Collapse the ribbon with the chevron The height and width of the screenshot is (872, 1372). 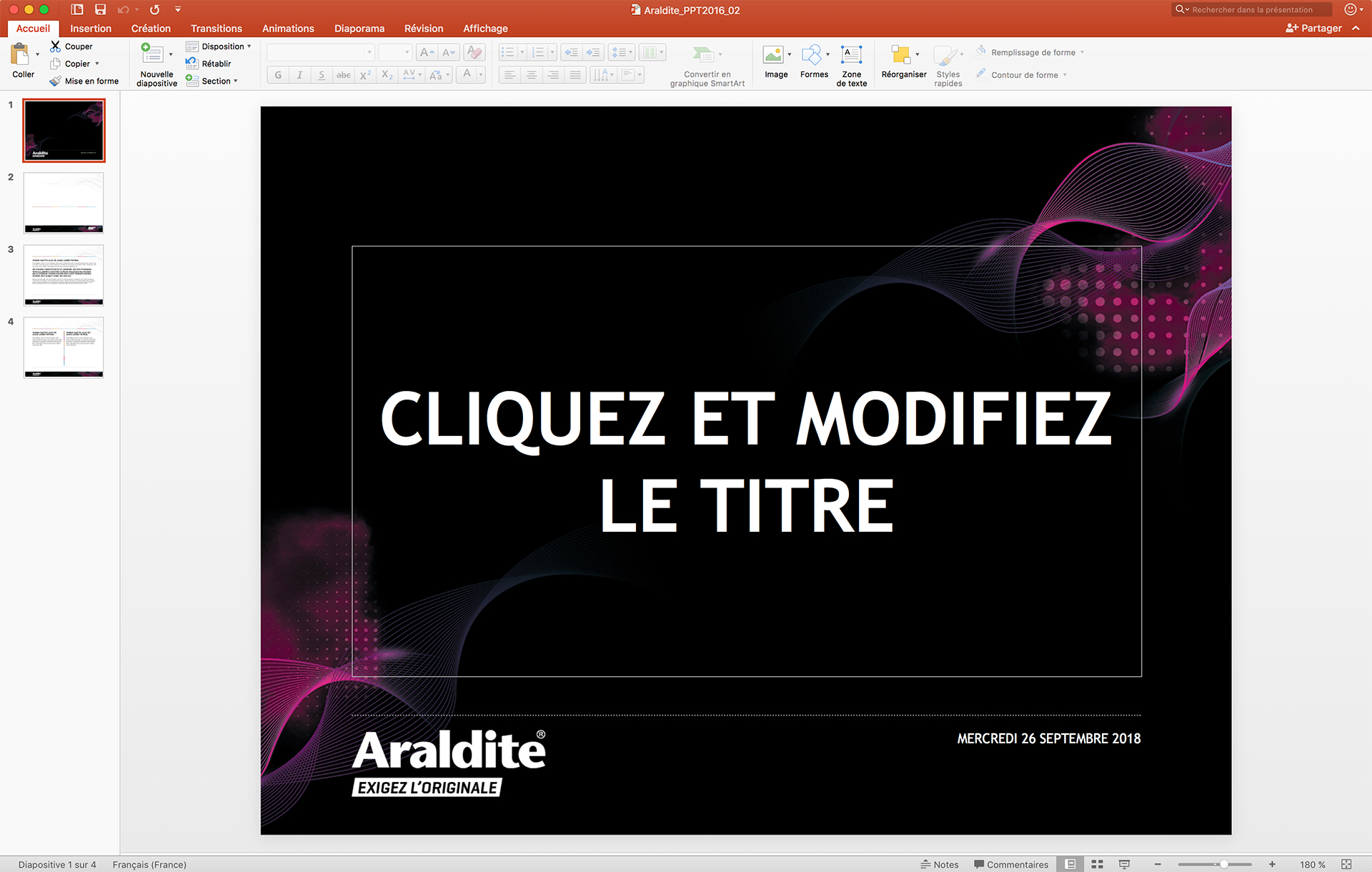1356,28
